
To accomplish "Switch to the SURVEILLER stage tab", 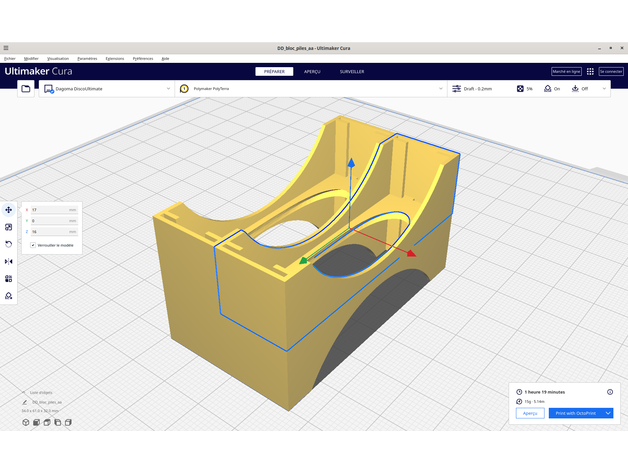I will click(352, 72).
